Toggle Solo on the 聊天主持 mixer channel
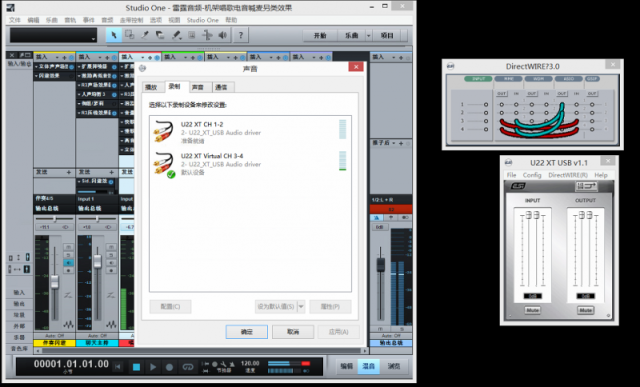Image resolution: width=640 pixels, height=387 pixels. 111,255
